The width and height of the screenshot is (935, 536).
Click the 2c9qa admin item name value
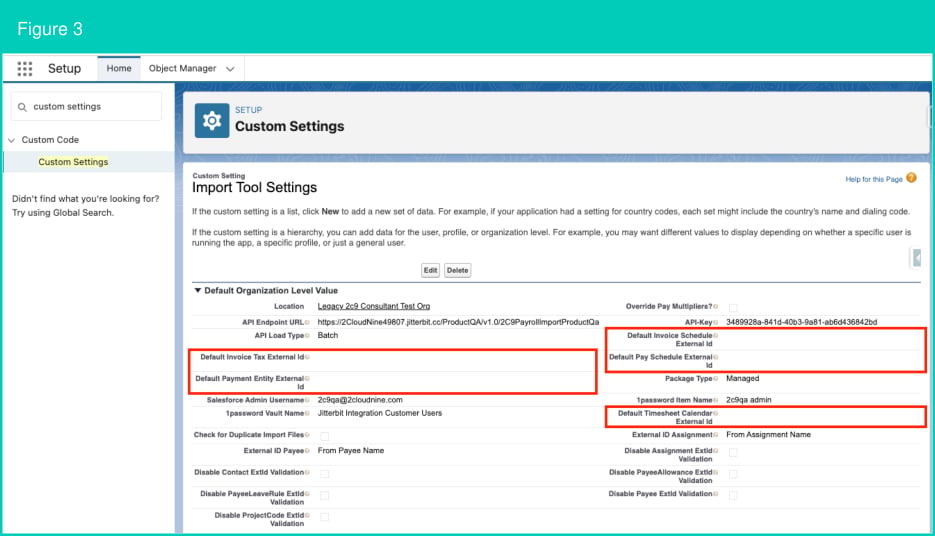coord(748,400)
